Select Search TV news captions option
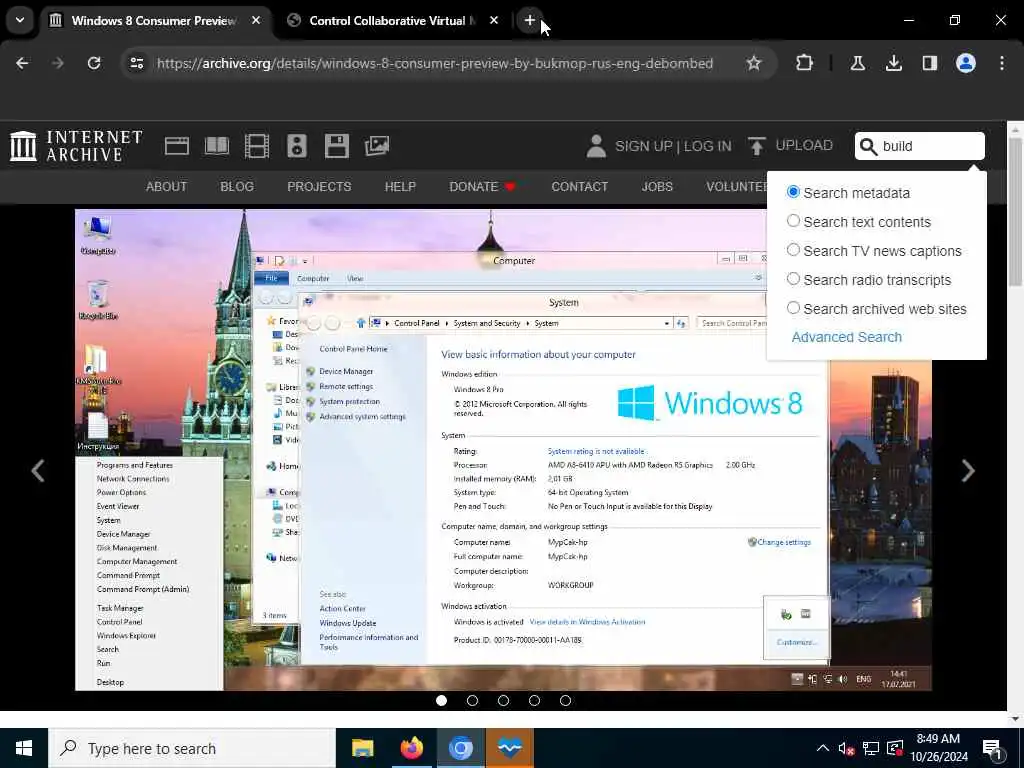Image resolution: width=1024 pixels, height=768 pixels. click(x=793, y=249)
